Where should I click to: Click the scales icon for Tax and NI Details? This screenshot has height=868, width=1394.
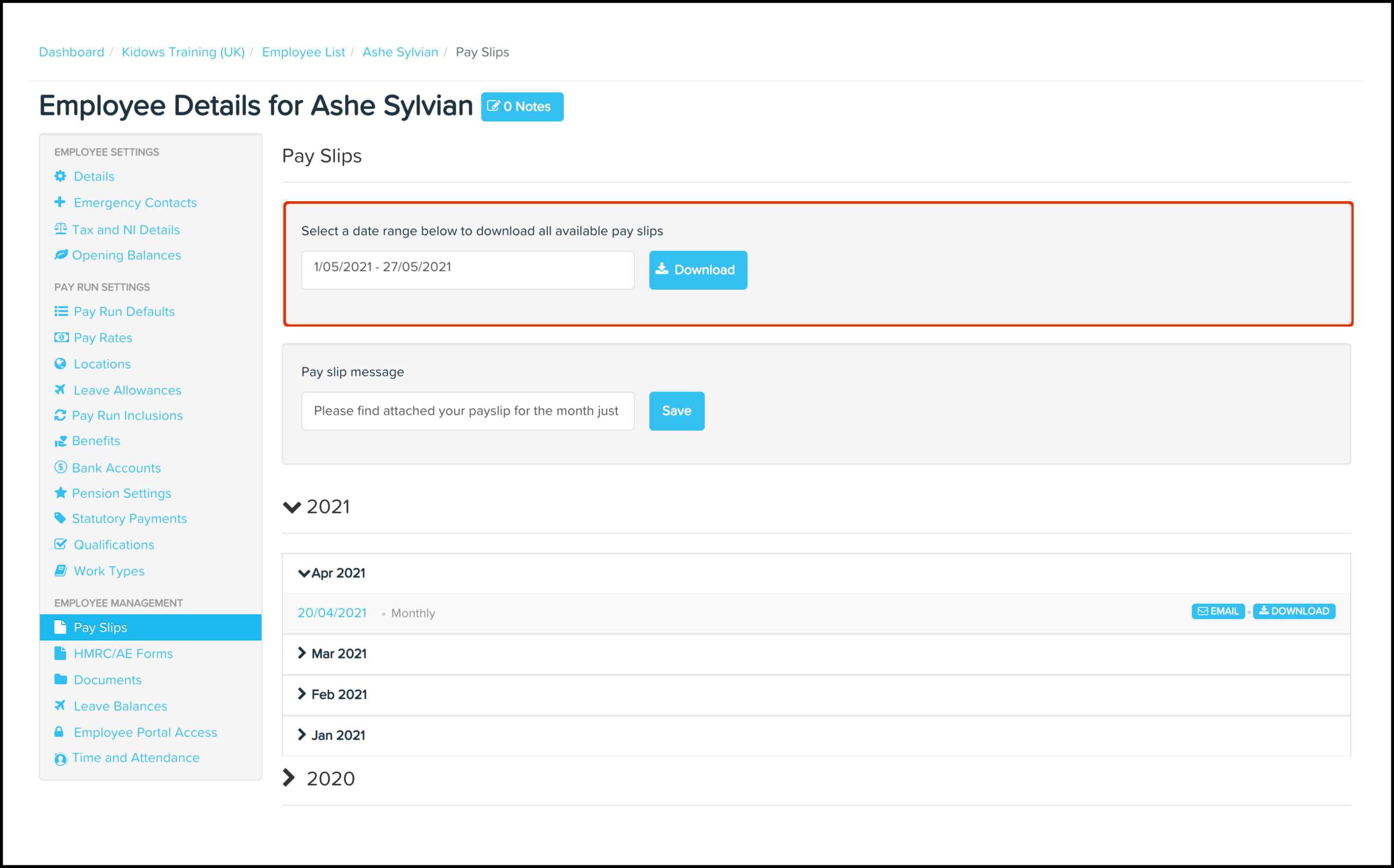tap(60, 229)
